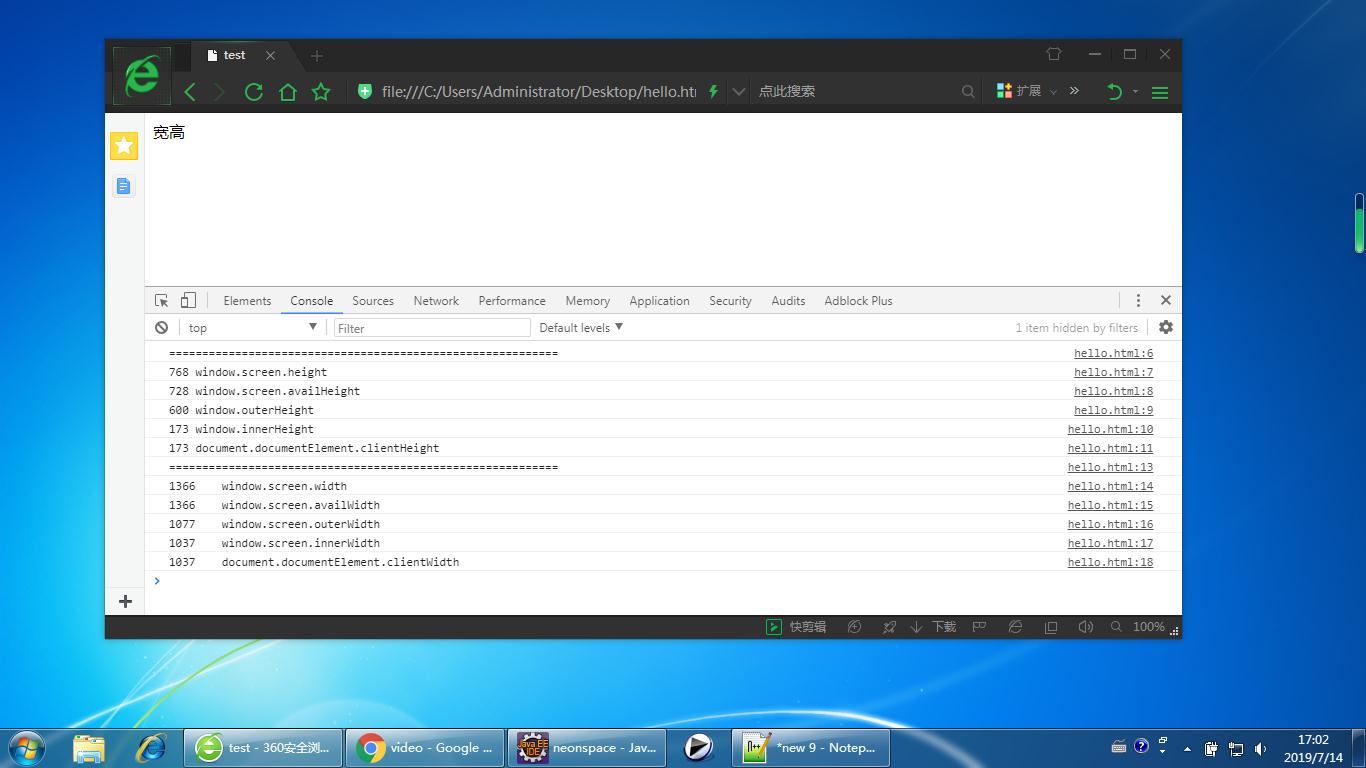Open 下载 downloads in status bar

pyautogui.click(x=933, y=627)
